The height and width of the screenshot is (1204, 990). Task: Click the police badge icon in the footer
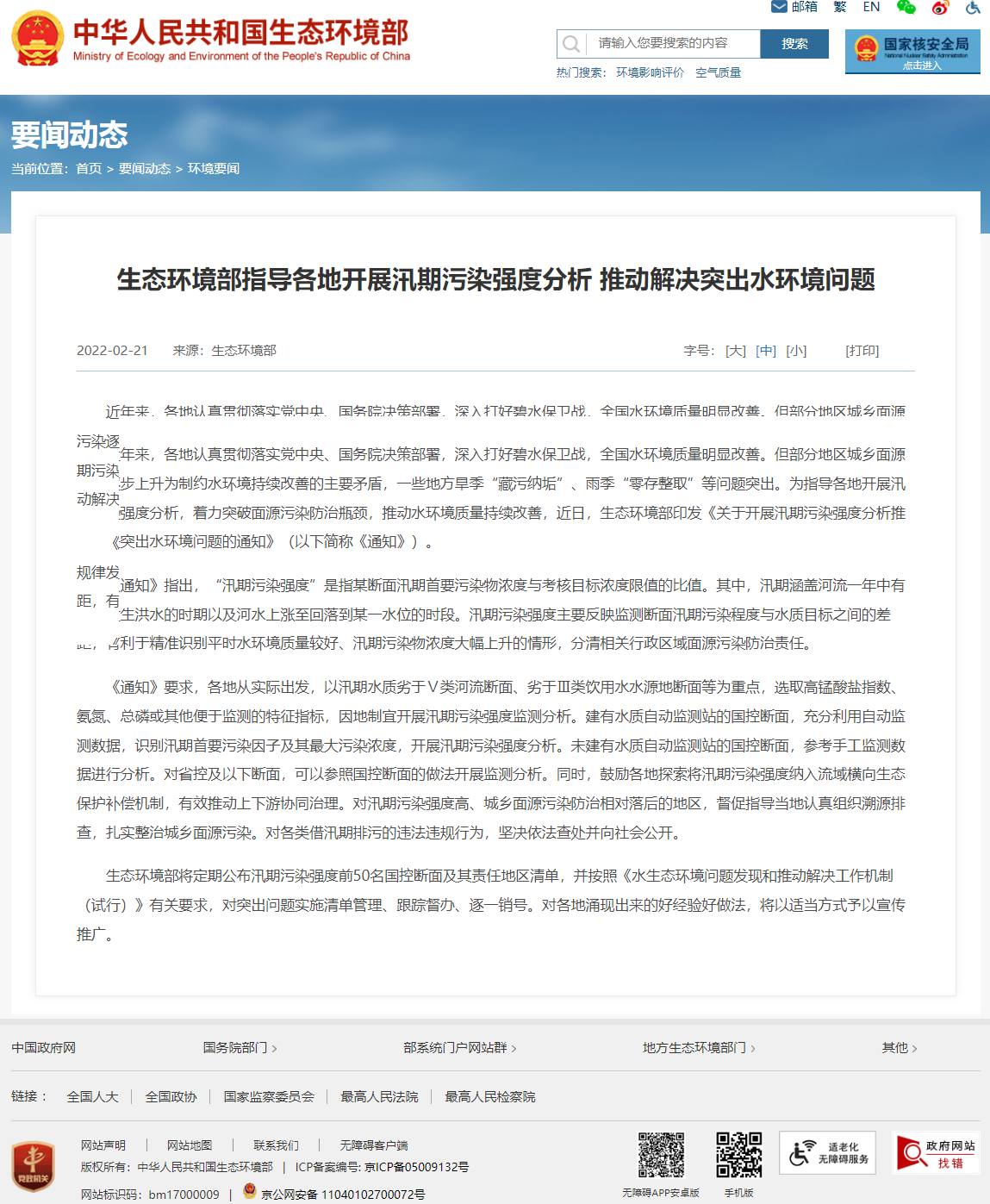(x=250, y=1191)
